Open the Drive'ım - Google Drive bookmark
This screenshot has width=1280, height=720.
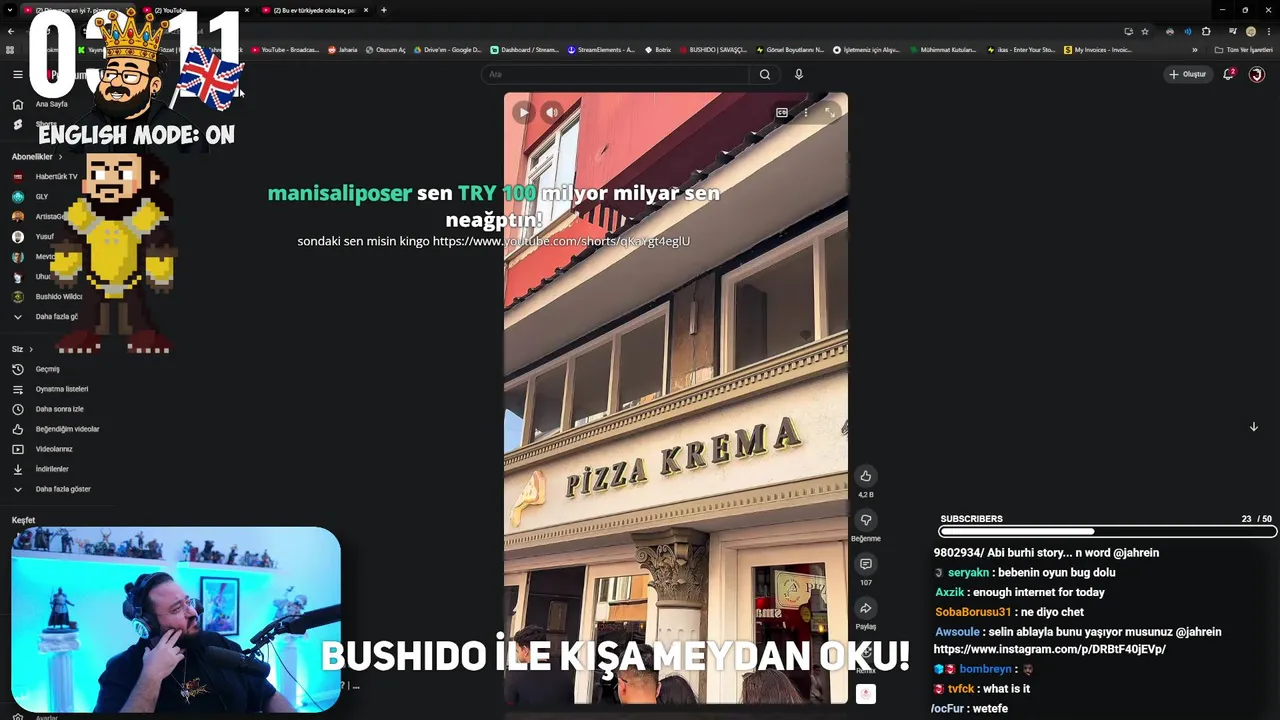pyautogui.click(x=447, y=49)
